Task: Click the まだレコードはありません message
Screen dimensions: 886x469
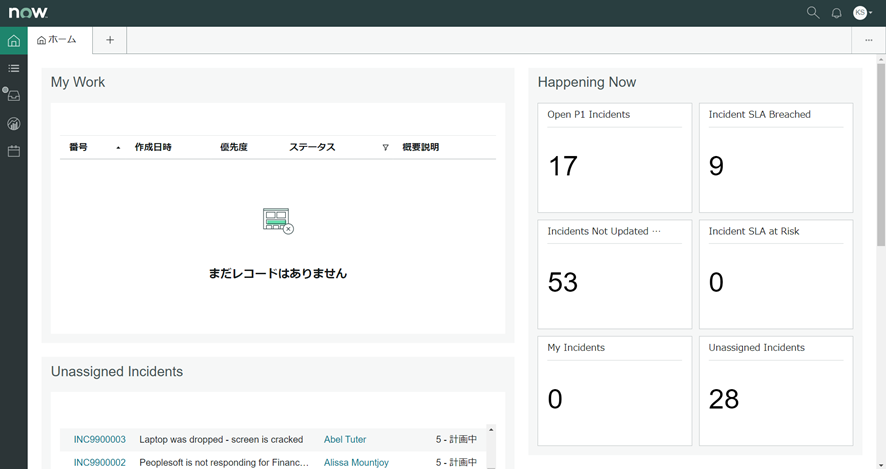Action: [x=277, y=273]
